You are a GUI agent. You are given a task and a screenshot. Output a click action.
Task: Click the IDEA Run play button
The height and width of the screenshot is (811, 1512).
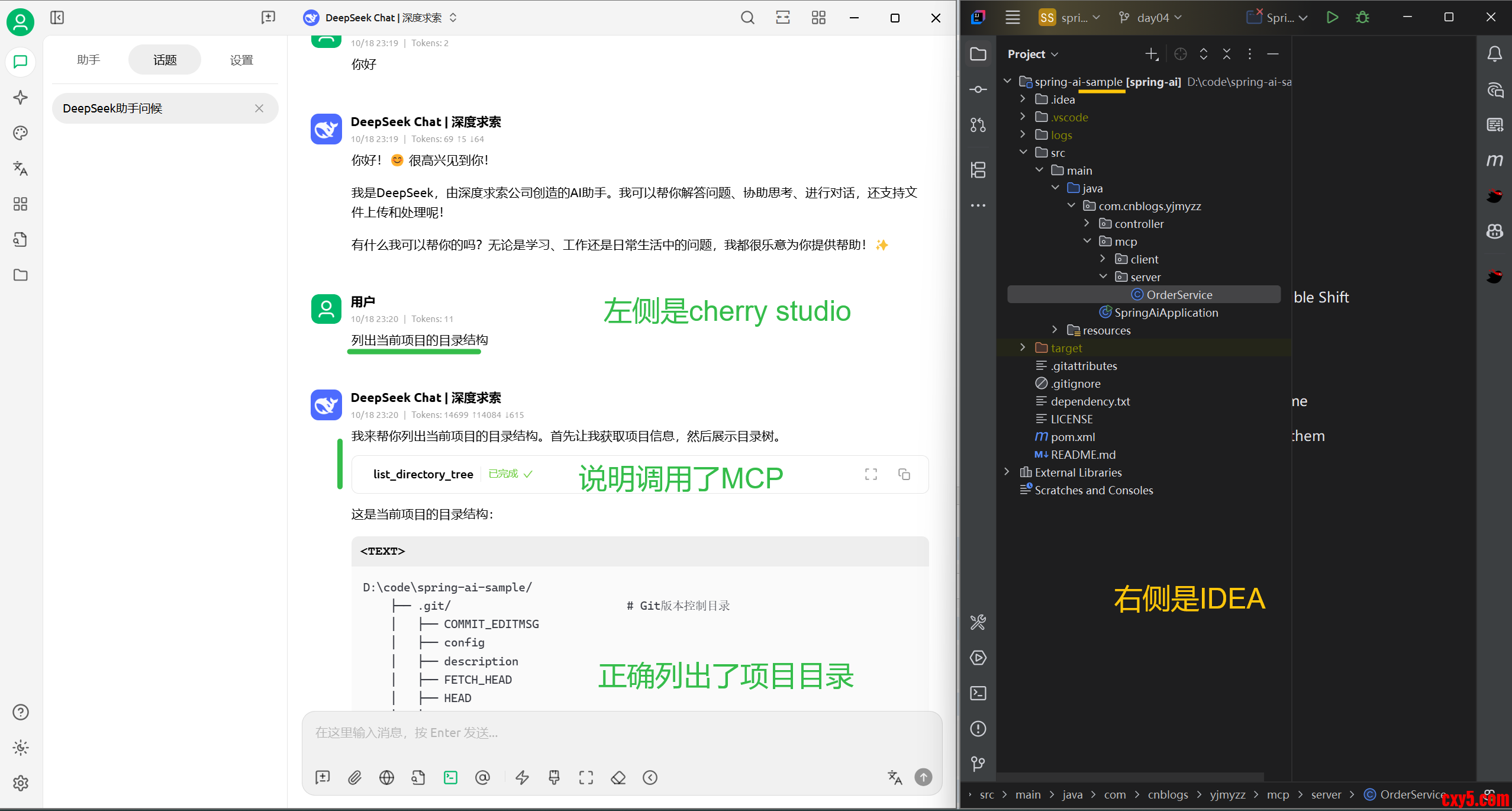1332,18
